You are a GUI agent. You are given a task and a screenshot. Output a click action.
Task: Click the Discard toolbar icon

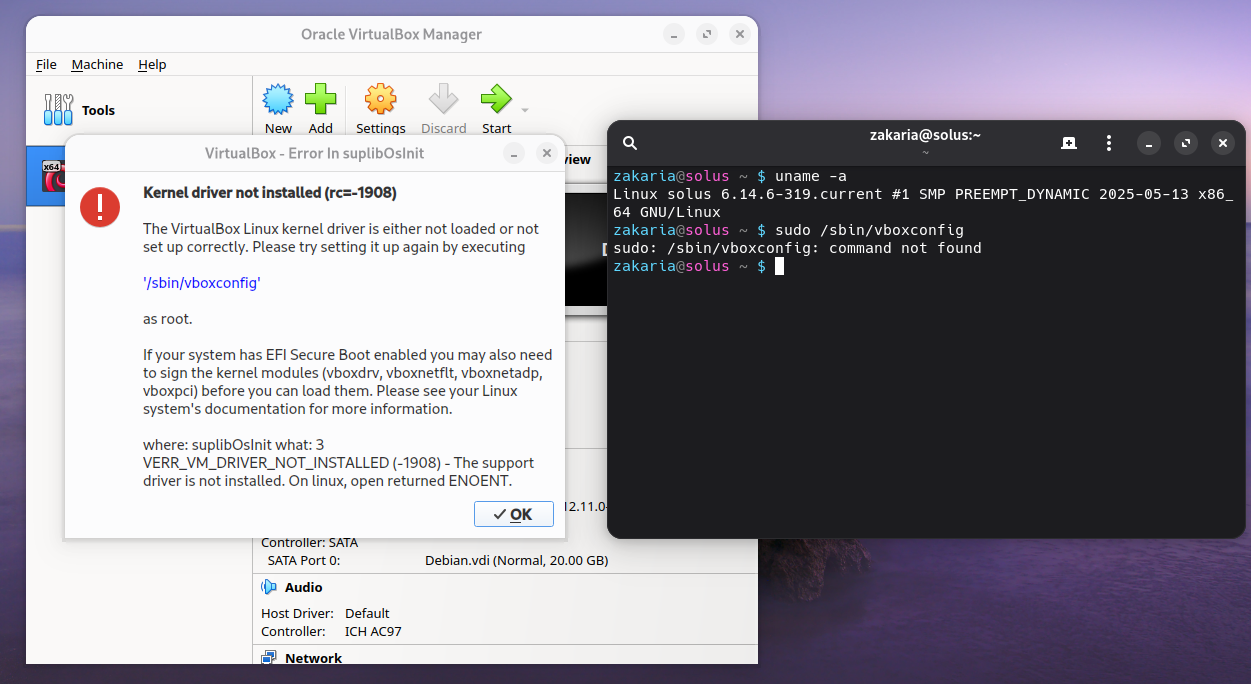tap(443, 100)
